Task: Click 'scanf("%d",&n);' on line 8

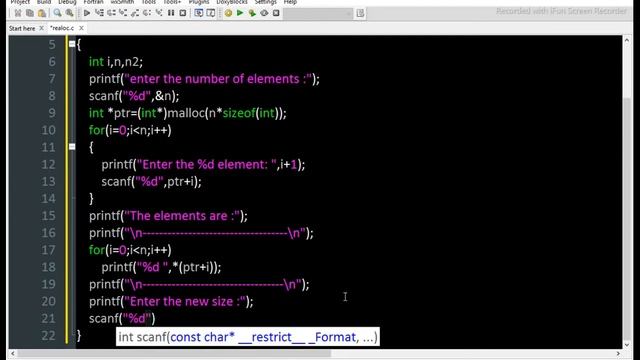Action: click(x=134, y=96)
